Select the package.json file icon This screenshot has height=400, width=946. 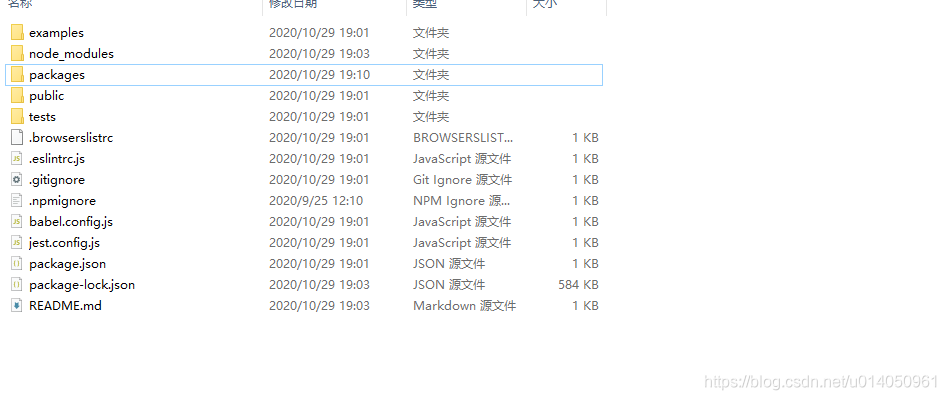pyautogui.click(x=17, y=264)
